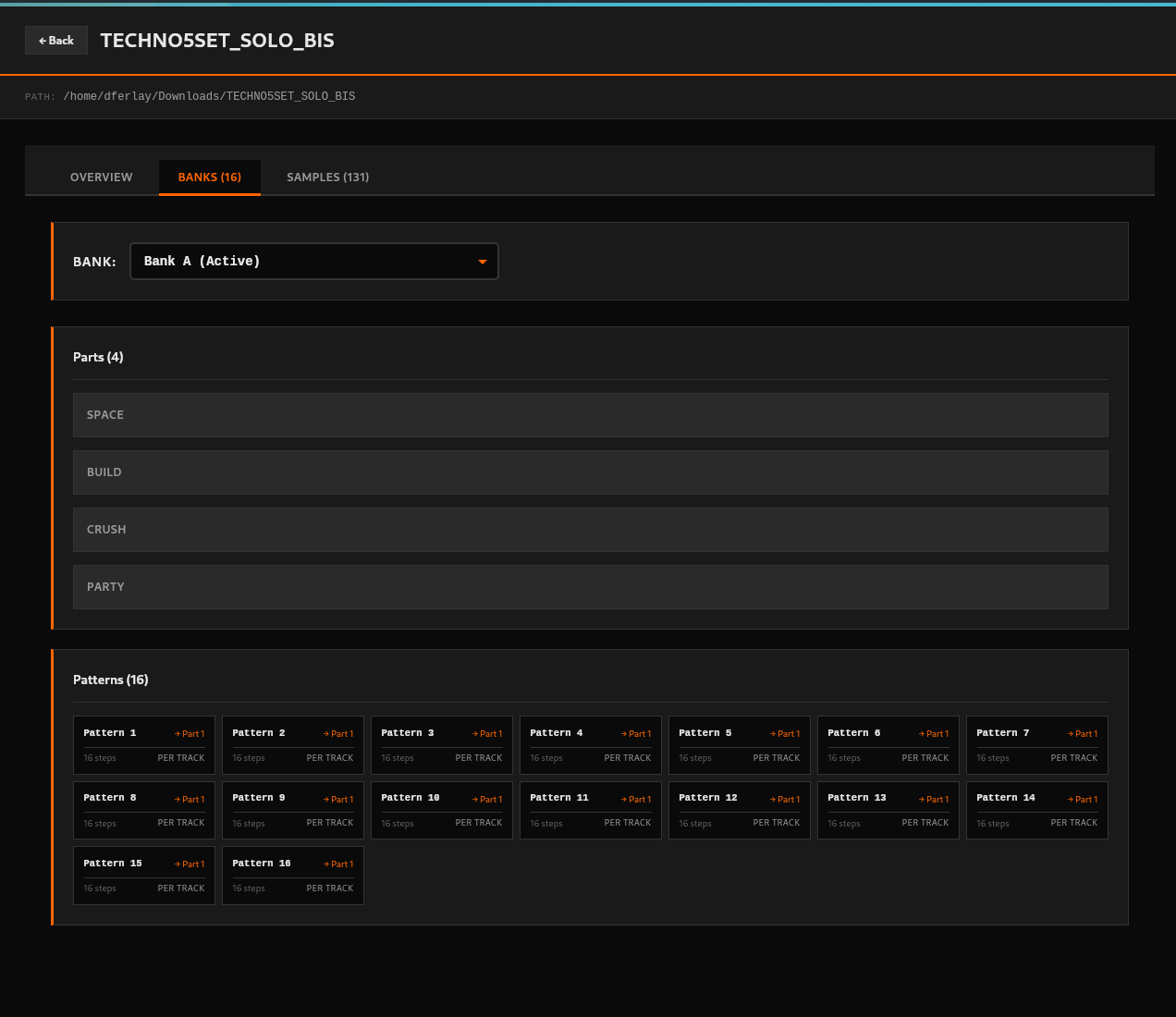This screenshot has width=1176, height=1017.
Task: Expand the SPACE part row
Action: pos(590,415)
